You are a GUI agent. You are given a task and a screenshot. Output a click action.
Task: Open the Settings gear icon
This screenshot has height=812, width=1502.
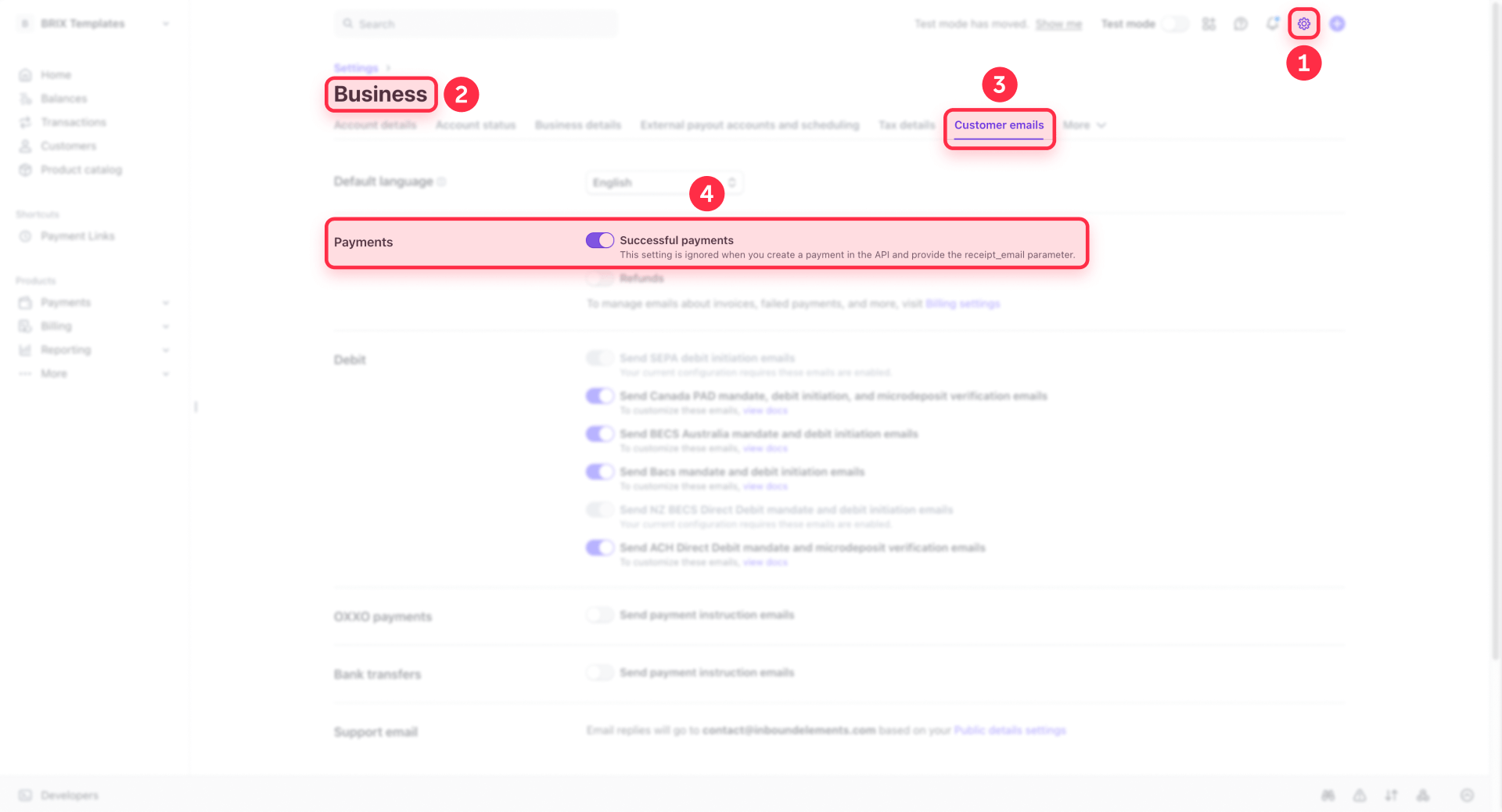[x=1303, y=23]
